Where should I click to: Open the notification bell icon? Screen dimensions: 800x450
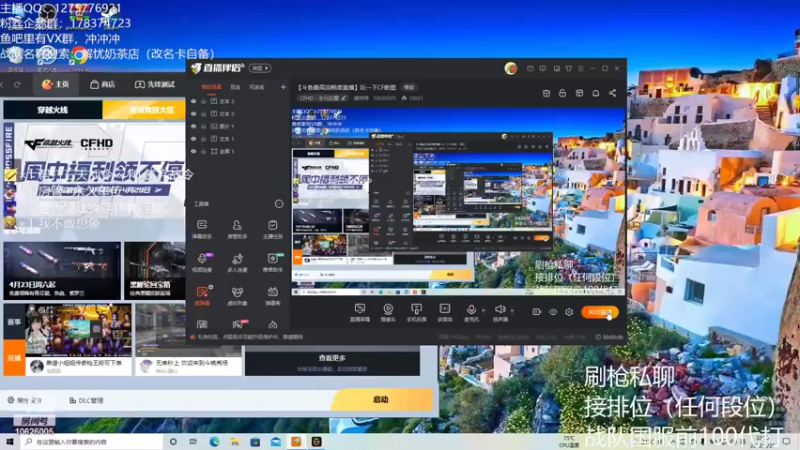pyautogui.click(x=595, y=93)
